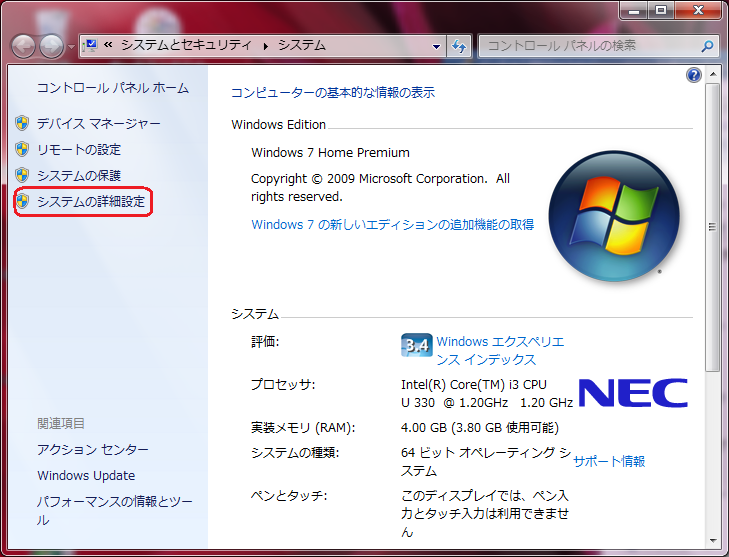Click the shield icon beside システムの保護
Image resolution: width=729 pixels, height=557 pixels.
pyautogui.click(x=22, y=175)
